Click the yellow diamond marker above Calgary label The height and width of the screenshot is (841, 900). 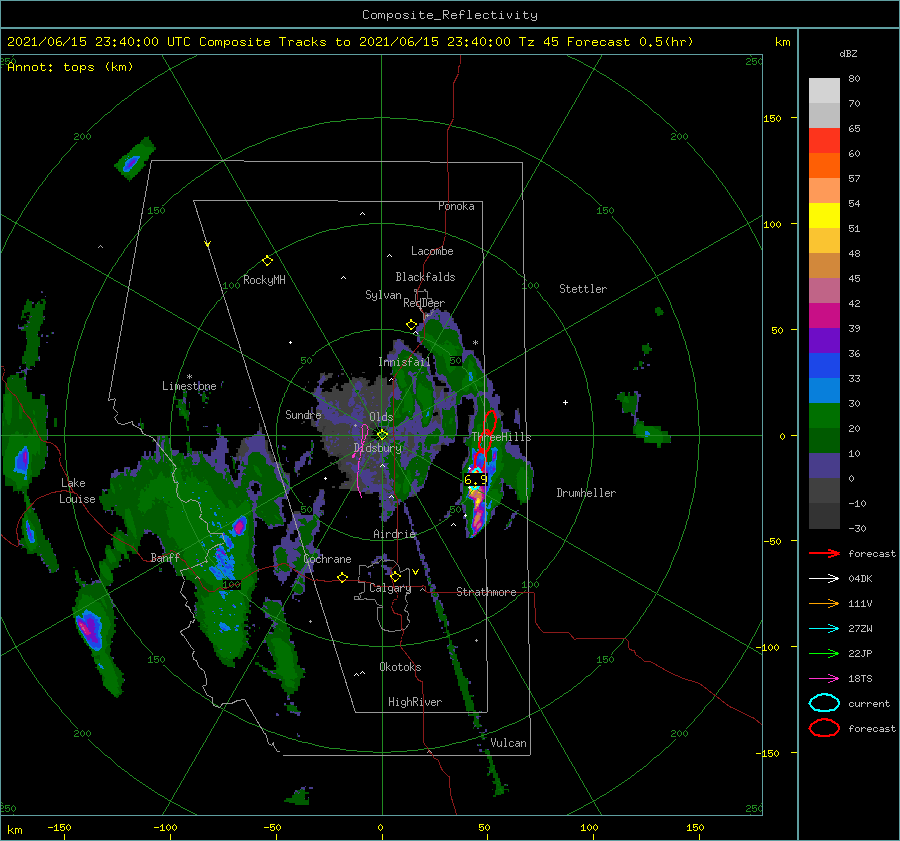tap(395, 576)
